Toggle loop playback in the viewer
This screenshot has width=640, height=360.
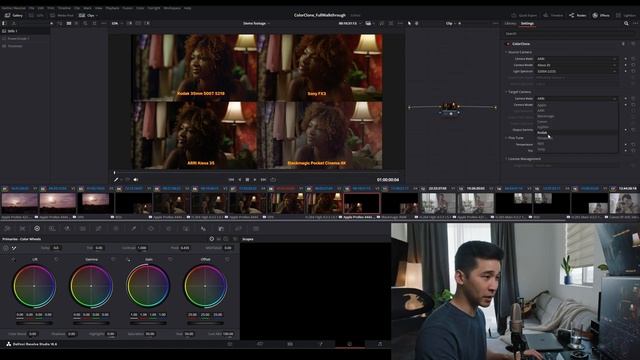pyautogui.click(x=273, y=180)
